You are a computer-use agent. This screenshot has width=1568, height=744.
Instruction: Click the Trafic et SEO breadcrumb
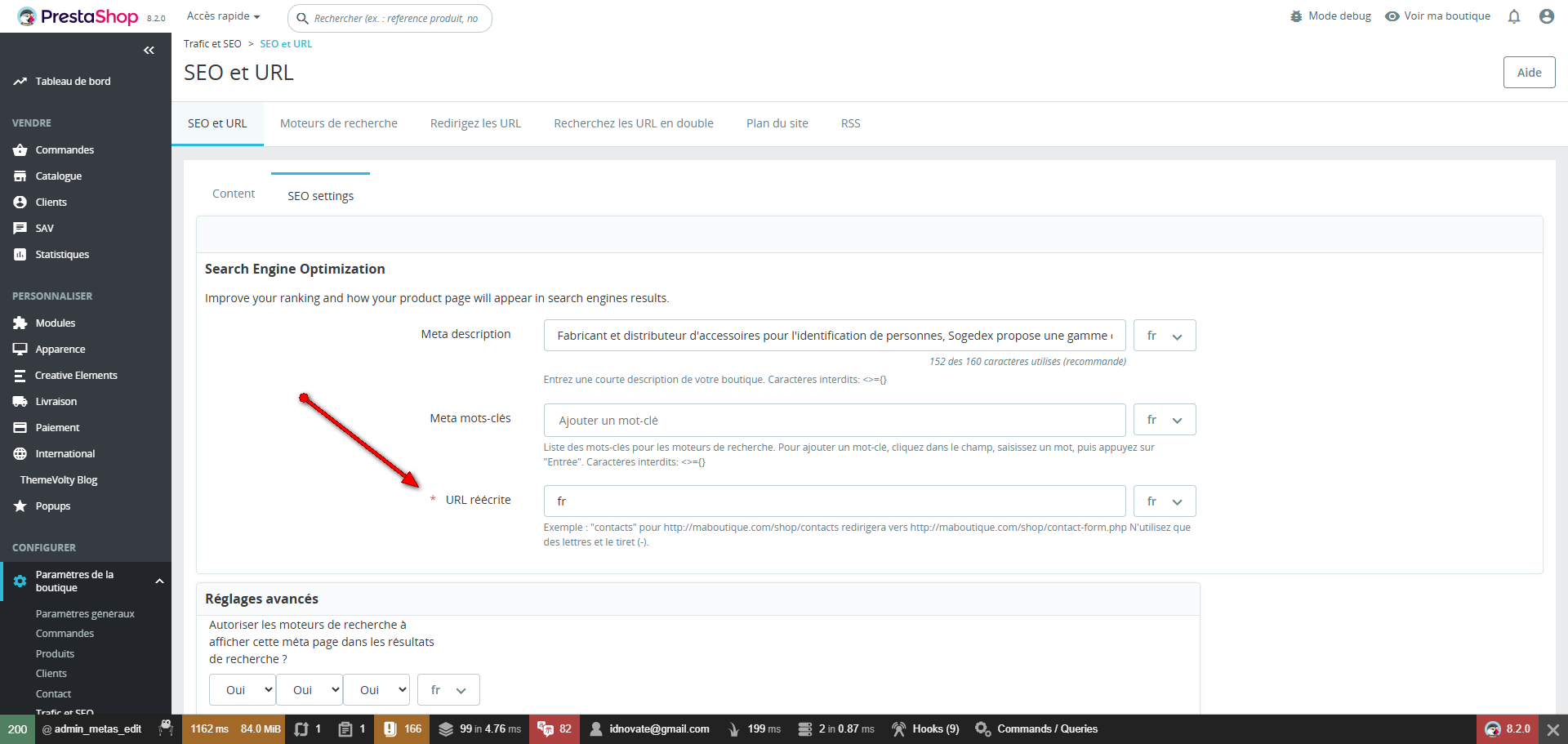(x=212, y=44)
